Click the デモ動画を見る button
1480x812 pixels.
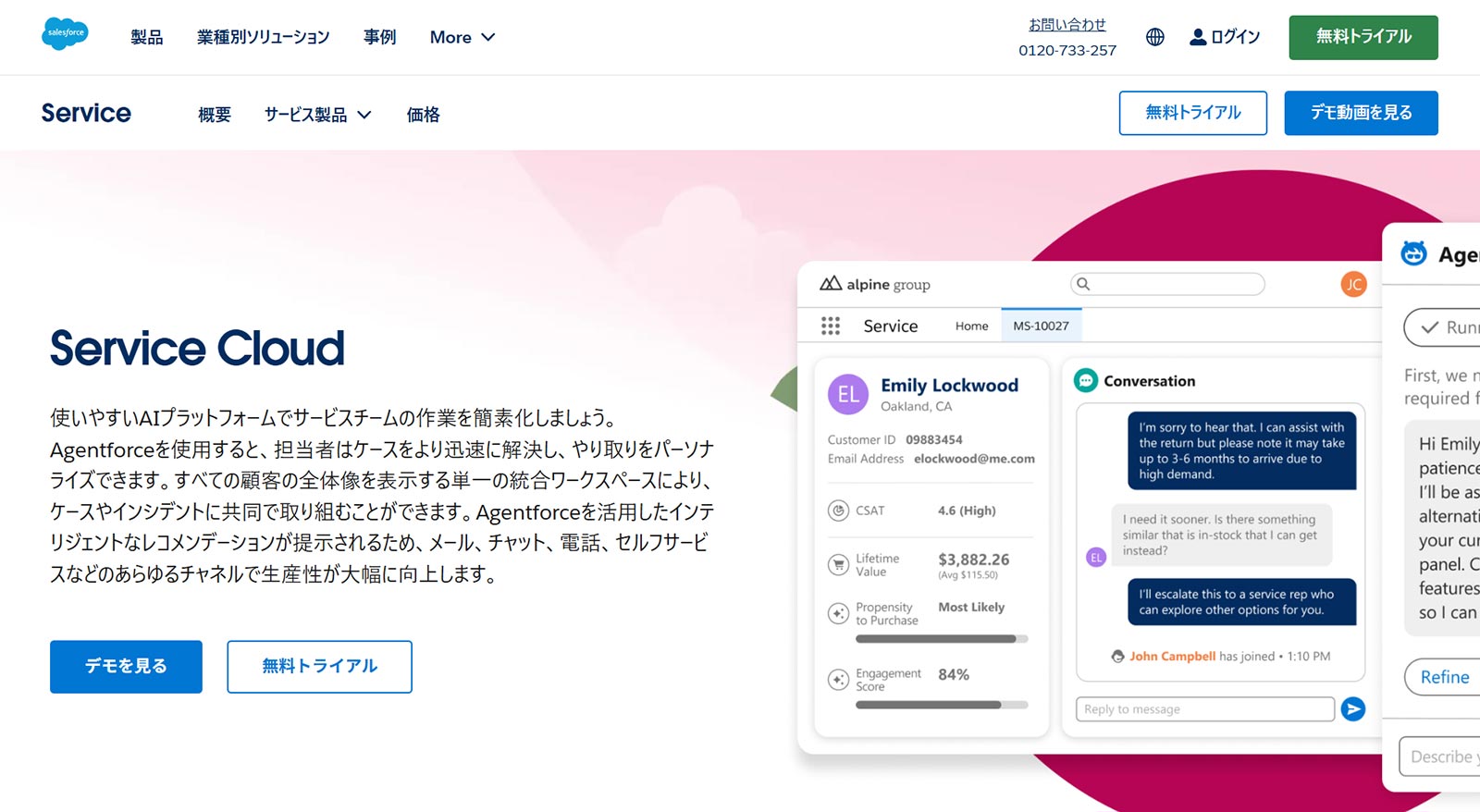1361,113
